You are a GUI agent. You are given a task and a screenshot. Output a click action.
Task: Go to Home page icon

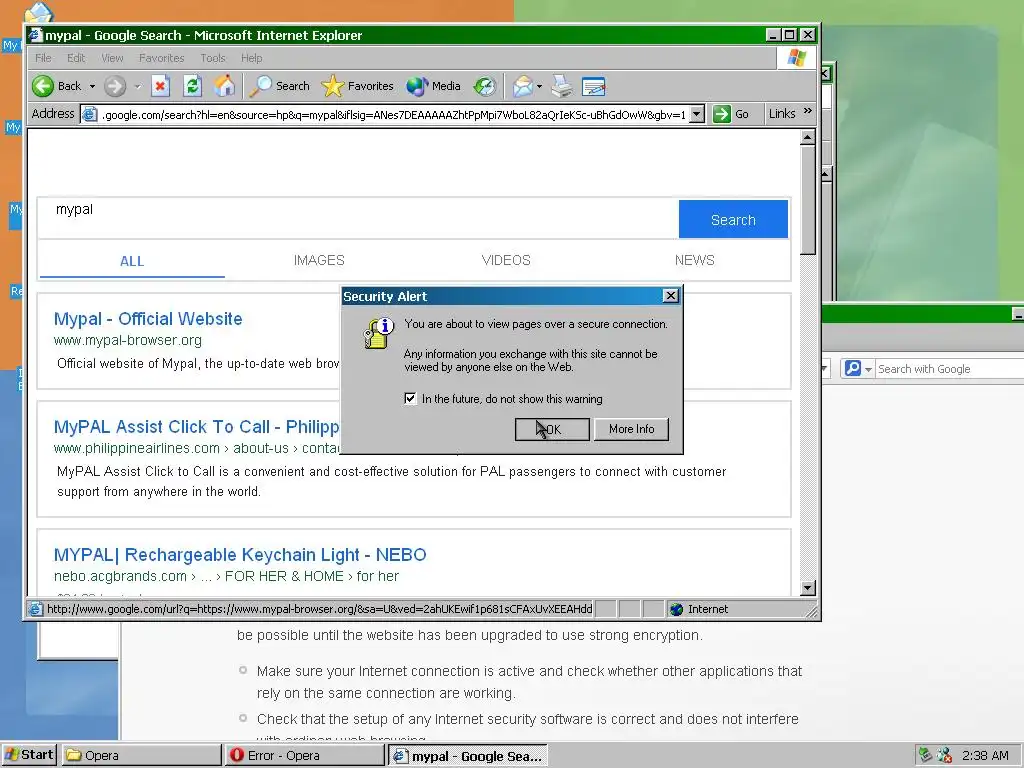224,86
